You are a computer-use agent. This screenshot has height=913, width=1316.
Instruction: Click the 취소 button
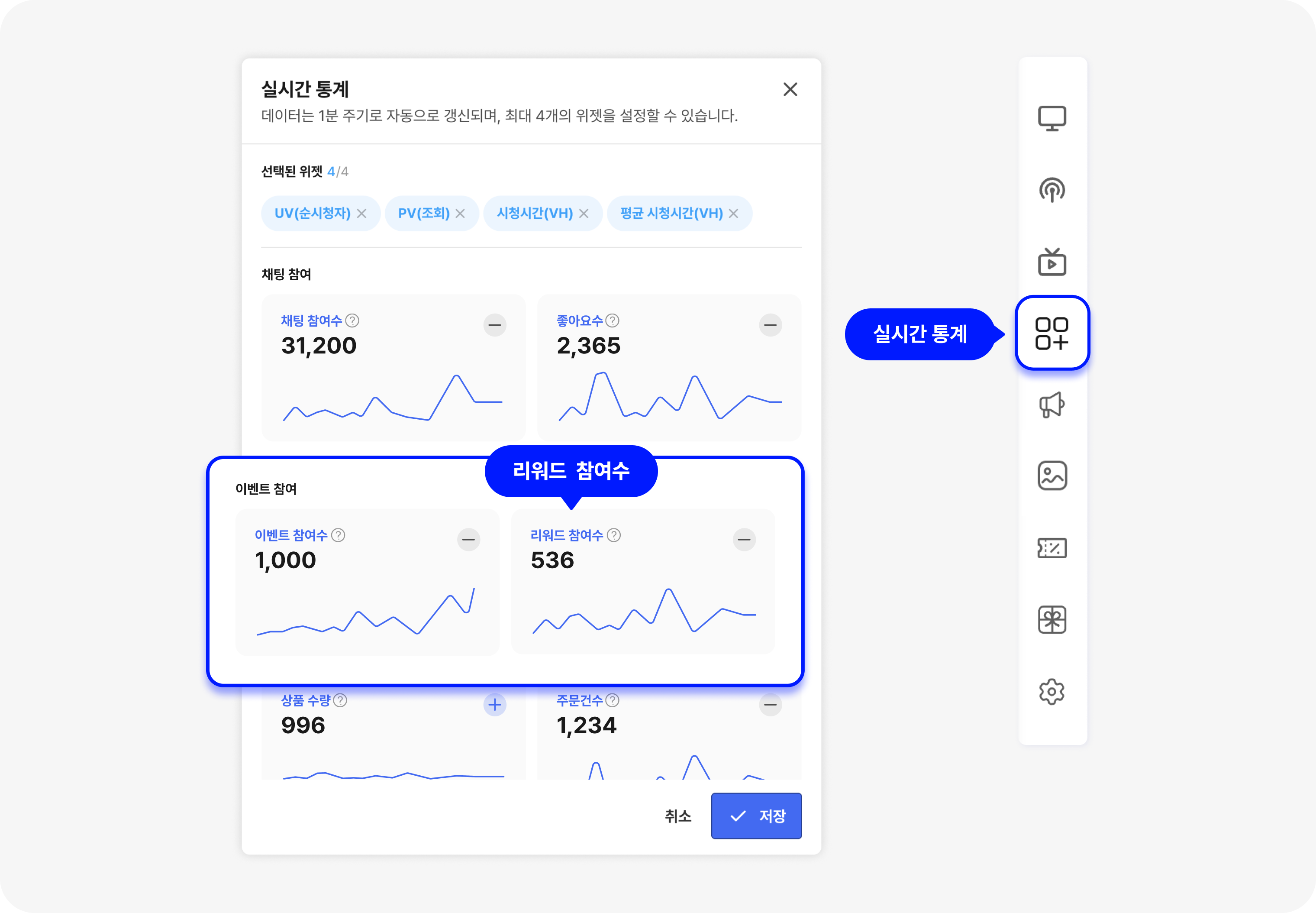[x=678, y=816]
